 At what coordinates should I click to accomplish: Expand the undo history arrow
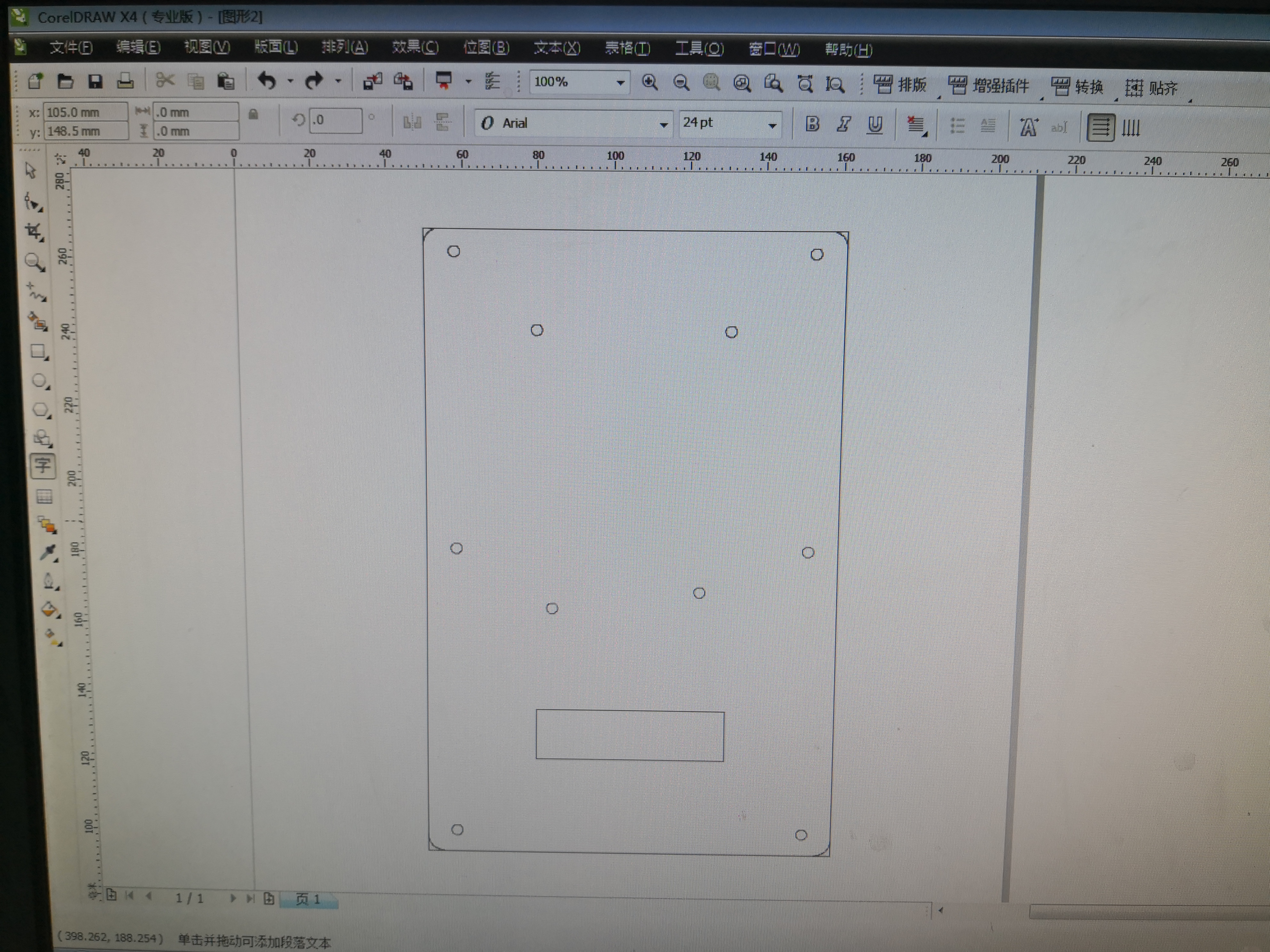click(291, 82)
